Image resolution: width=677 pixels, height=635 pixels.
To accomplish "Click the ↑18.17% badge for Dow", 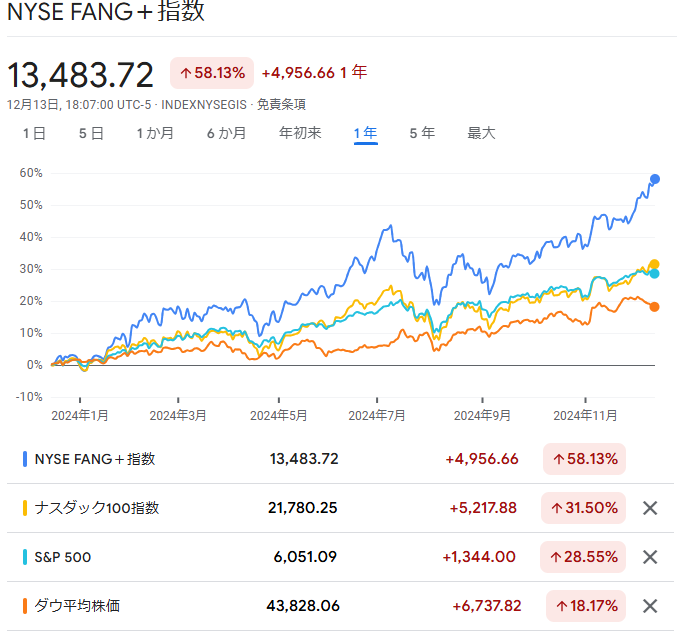I will pos(586,606).
